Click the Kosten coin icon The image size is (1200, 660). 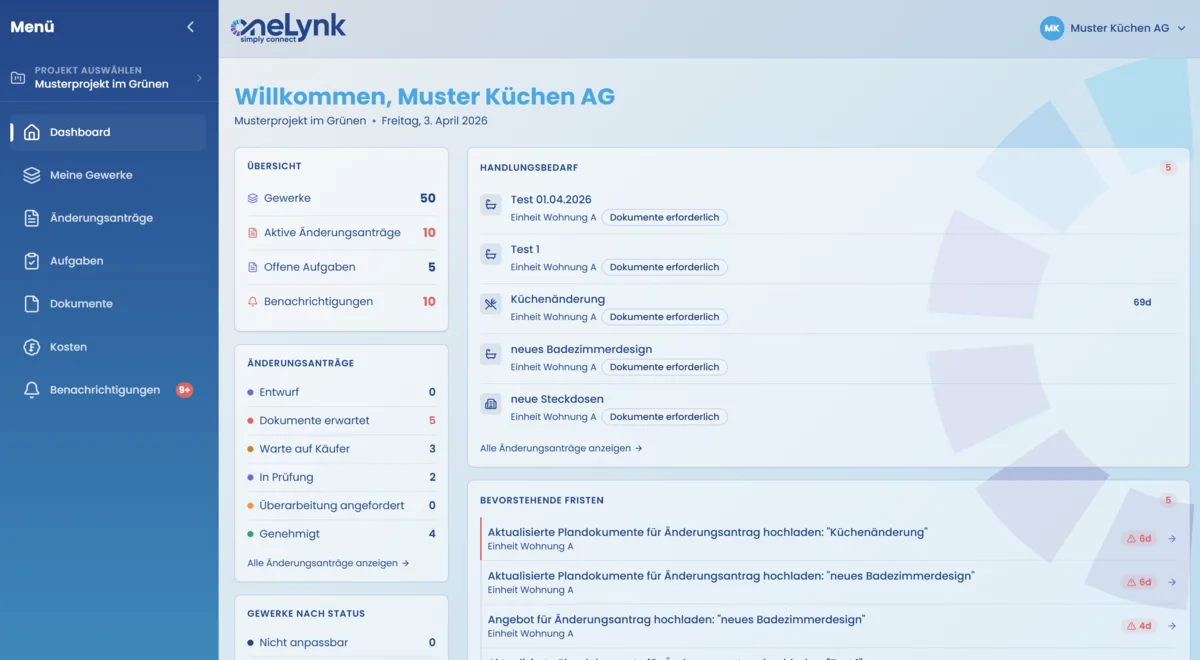pos(32,347)
